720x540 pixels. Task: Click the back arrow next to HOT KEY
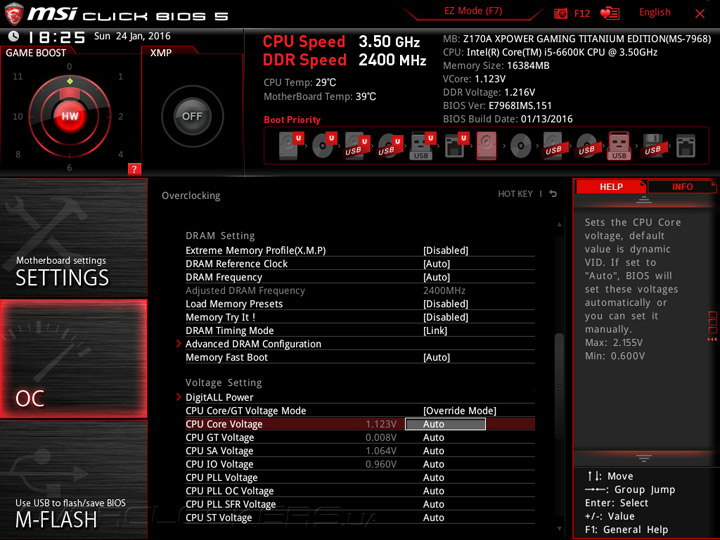(x=553, y=194)
